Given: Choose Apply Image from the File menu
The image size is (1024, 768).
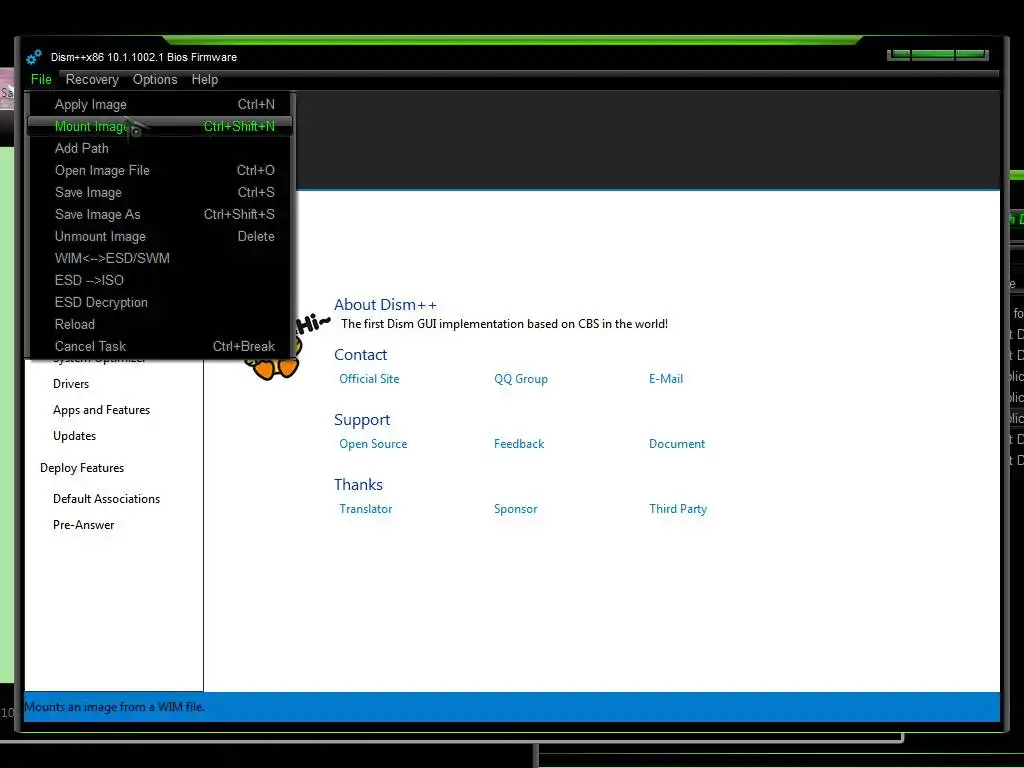Looking at the screenshot, I should 160,104.
